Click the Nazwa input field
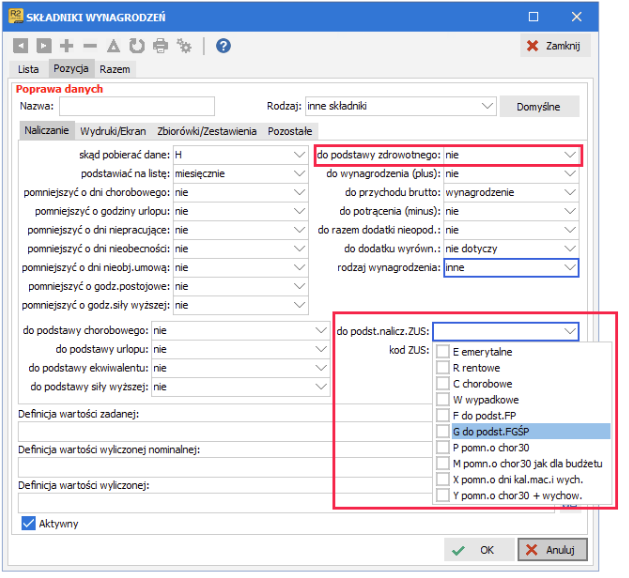Viewport: 629px width, 578px height. pyautogui.click(x=137, y=106)
